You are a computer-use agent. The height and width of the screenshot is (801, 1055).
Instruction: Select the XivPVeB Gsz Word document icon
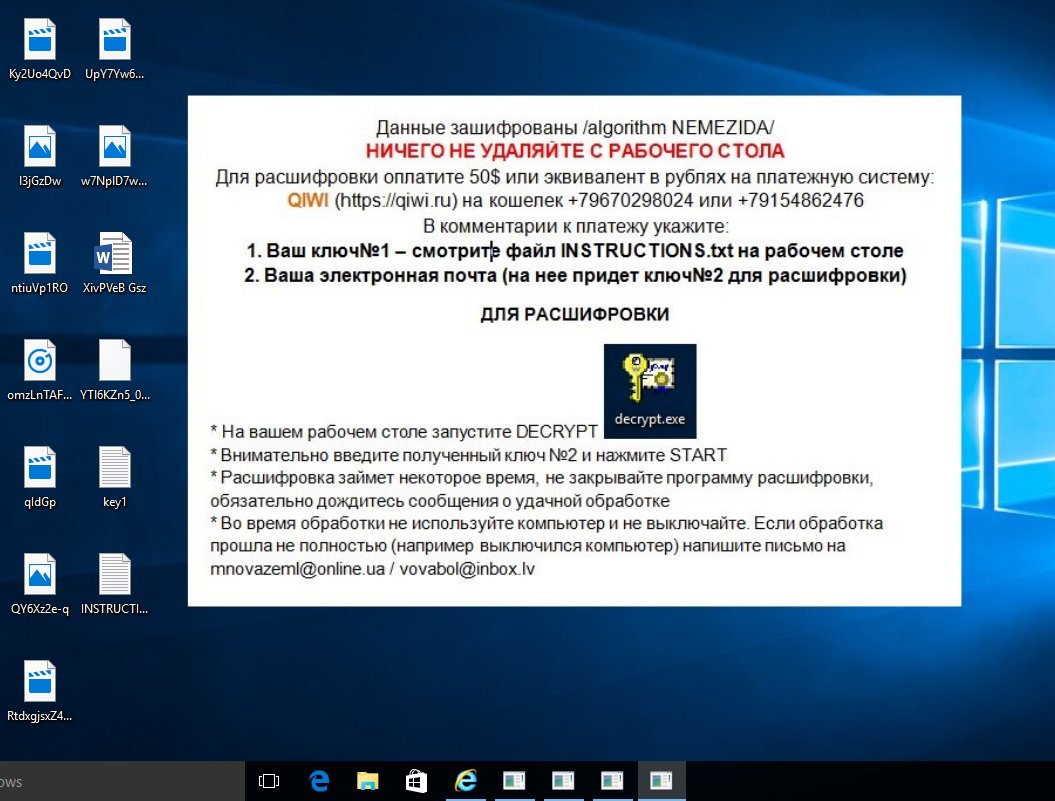click(x=114, y=253)
